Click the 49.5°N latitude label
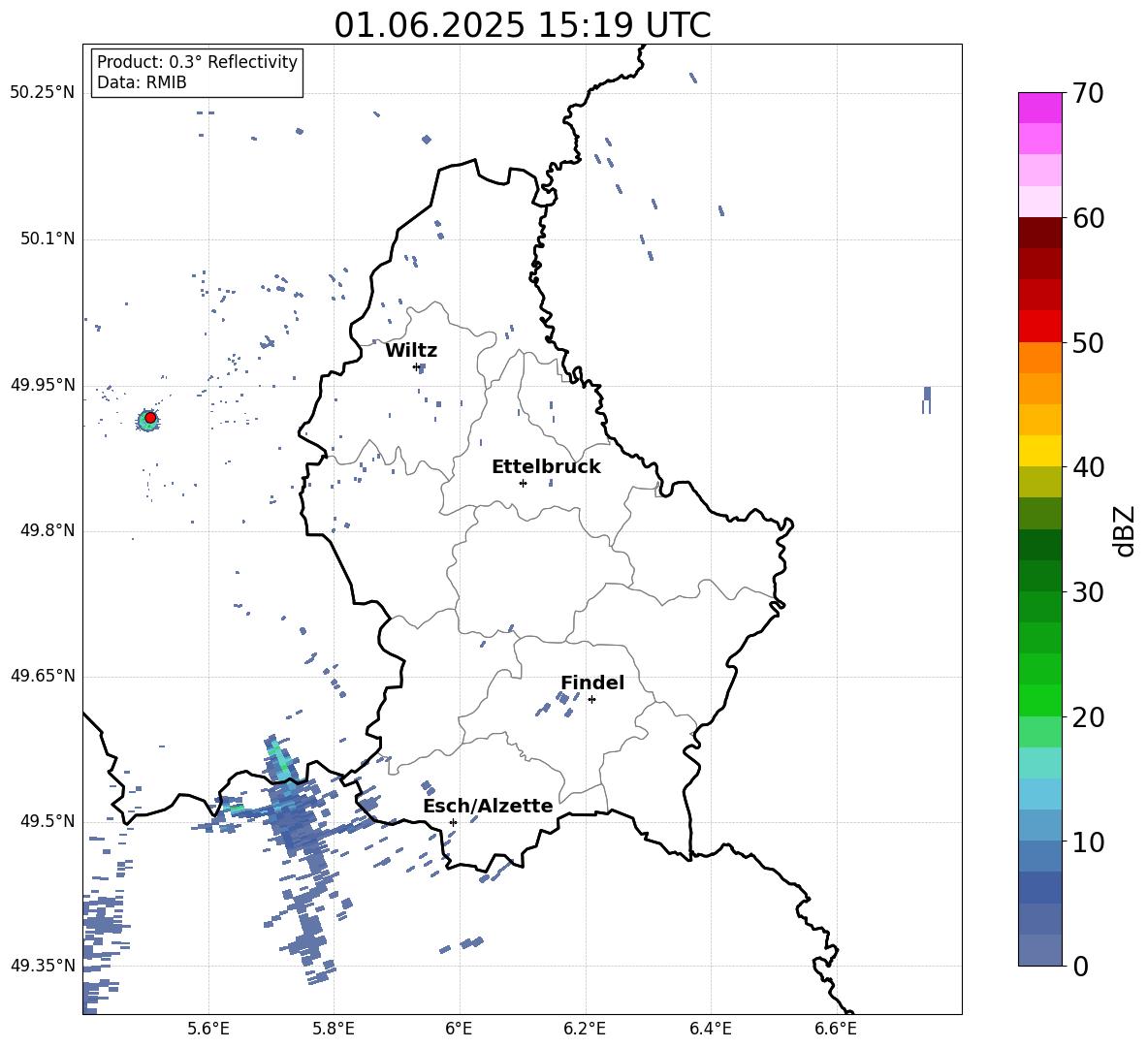This screenshot has width=1148, height=1048. [x=47, y=820]
